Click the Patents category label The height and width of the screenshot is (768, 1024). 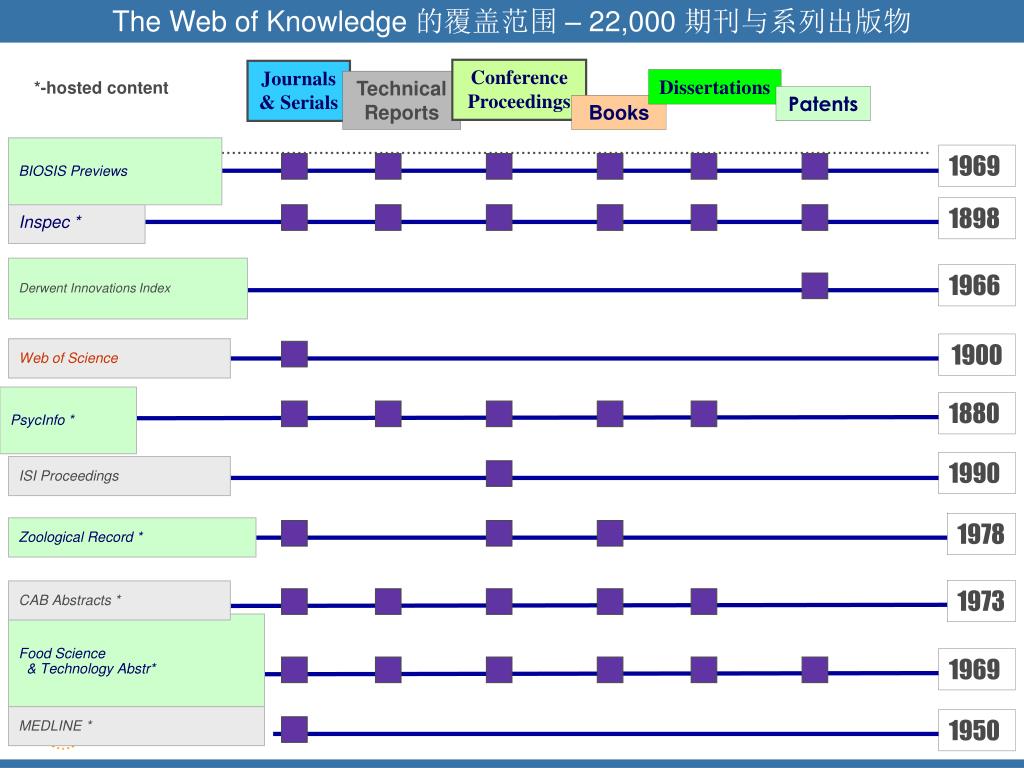823,104
